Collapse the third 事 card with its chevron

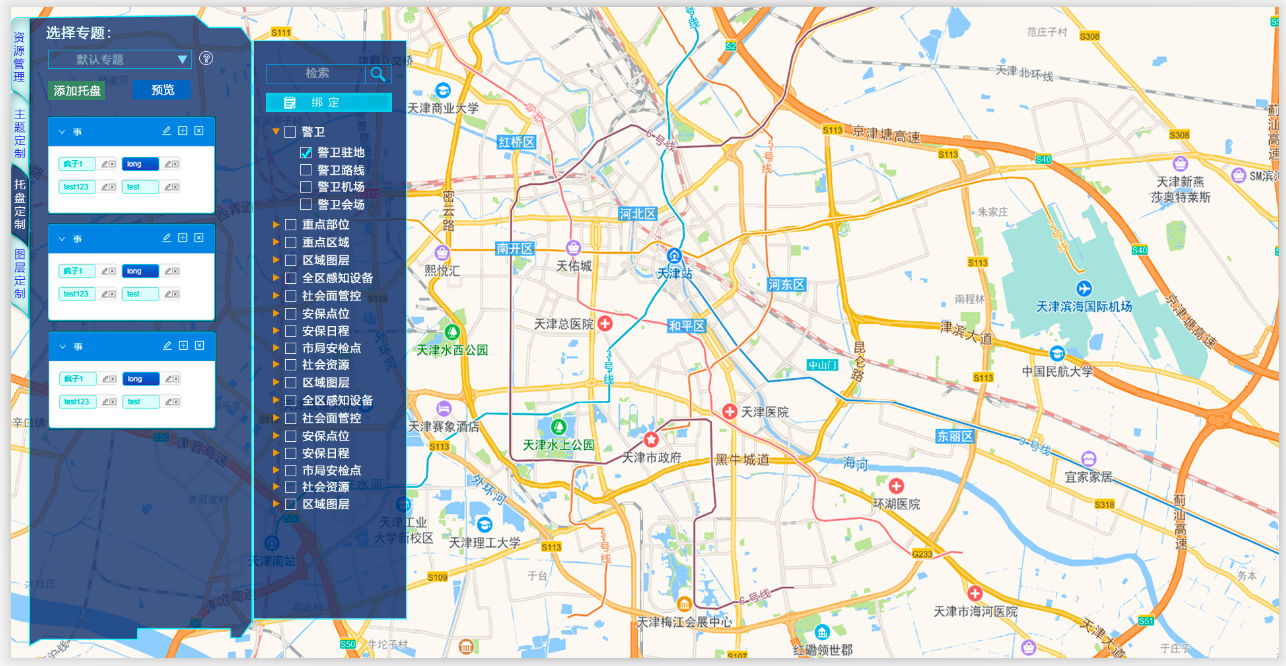(x=62, y=346)
